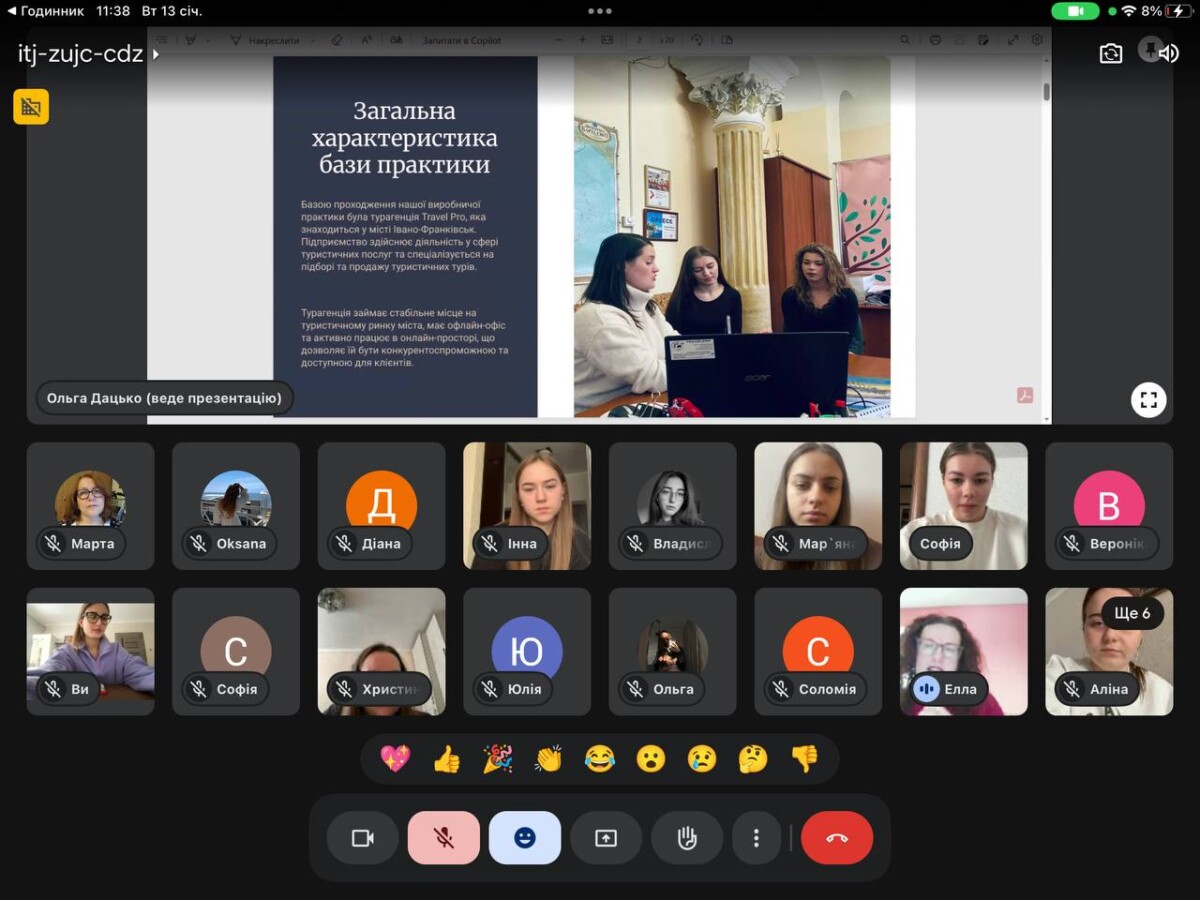The height and width of the screenshot is (900, 1200).
Task: Raise your hand in the meeting
Action: click(x=687, y=838)
